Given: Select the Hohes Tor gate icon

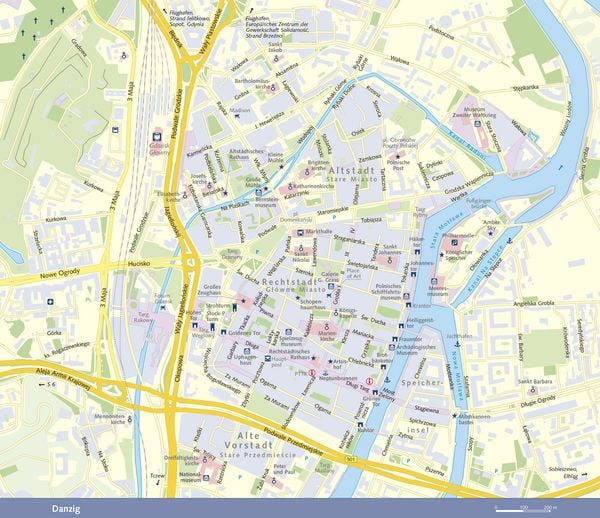Looking at the screenshot, I should click(195, 325).
